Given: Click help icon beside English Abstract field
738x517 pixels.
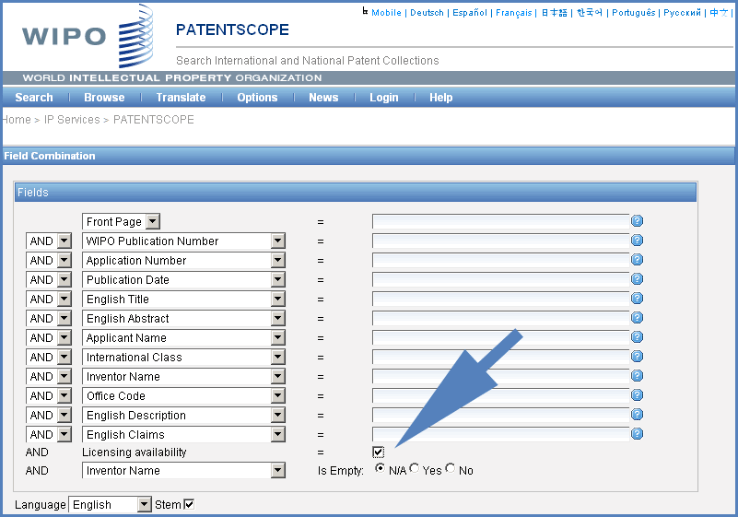Looking at the screenshot, I should point(637,317).
